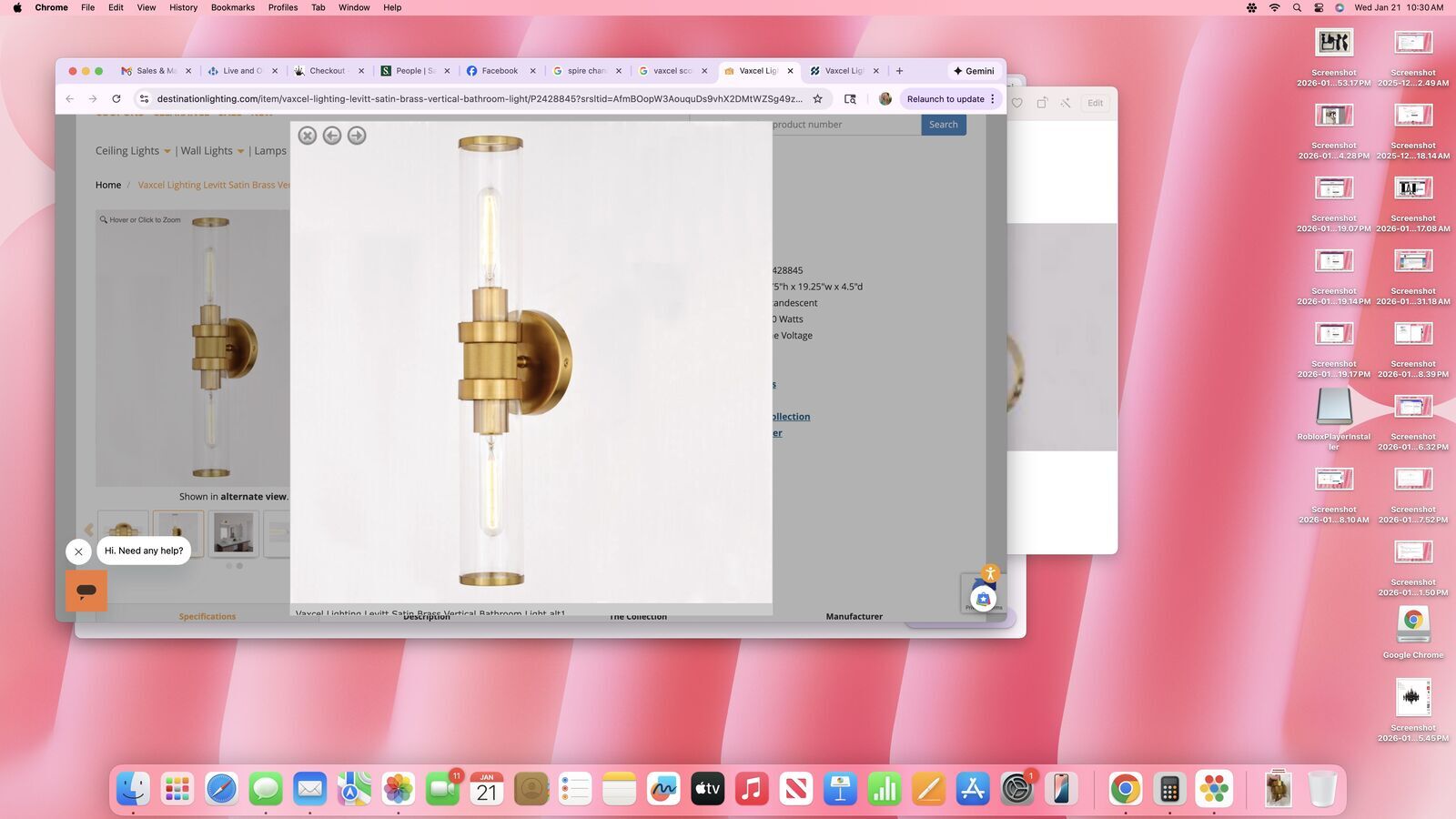Open the accessibility options icon
Image resolution: width=1456 pixels, height=819 pixels.
990,573
